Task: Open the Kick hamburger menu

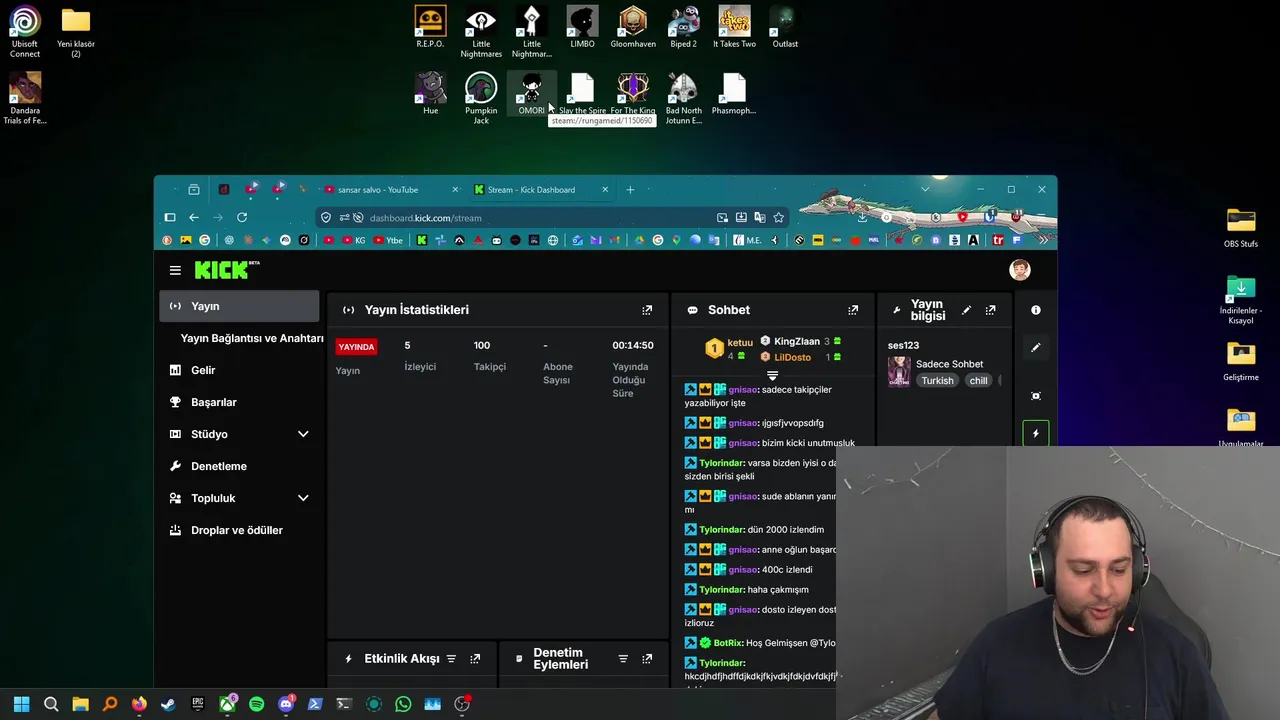Action: point(175,270)
